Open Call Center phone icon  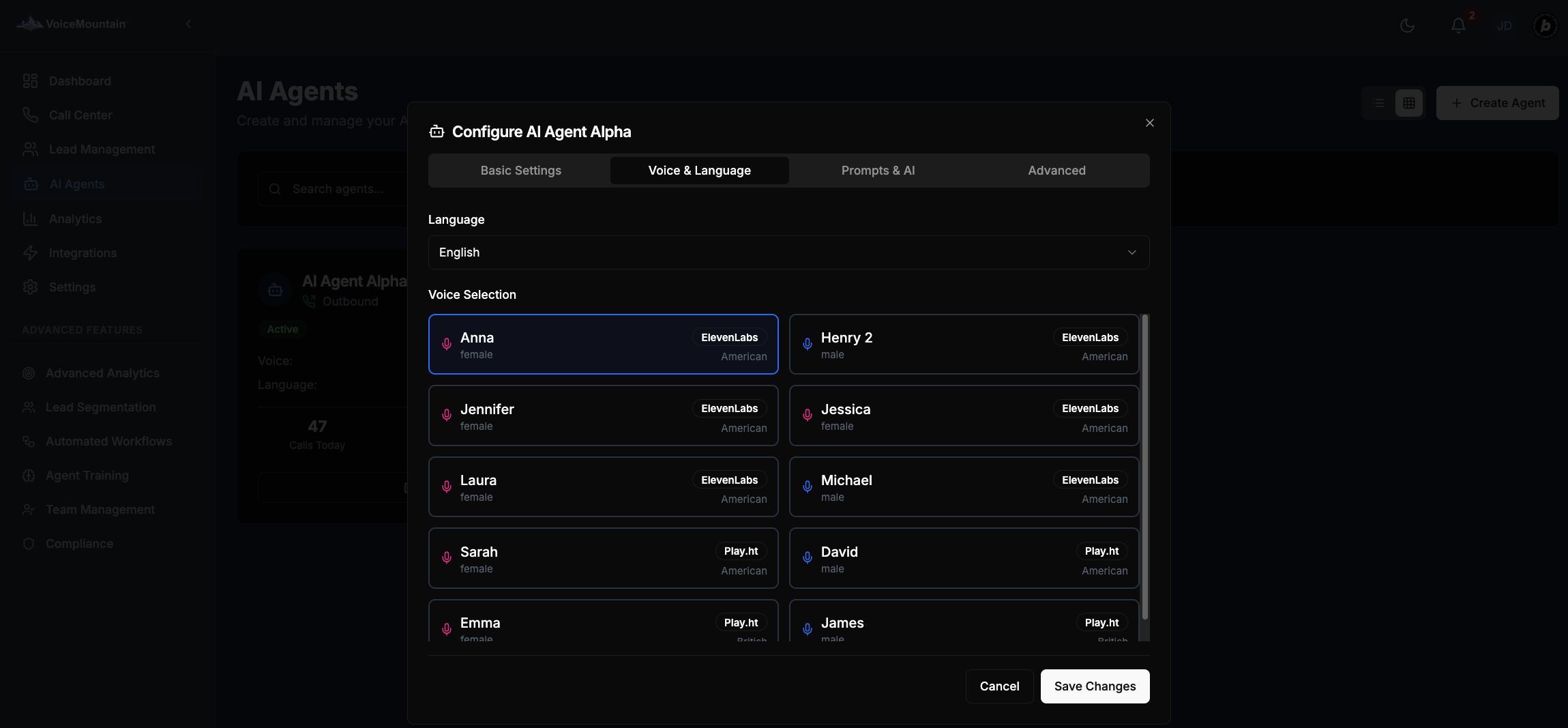pos(30,115)
